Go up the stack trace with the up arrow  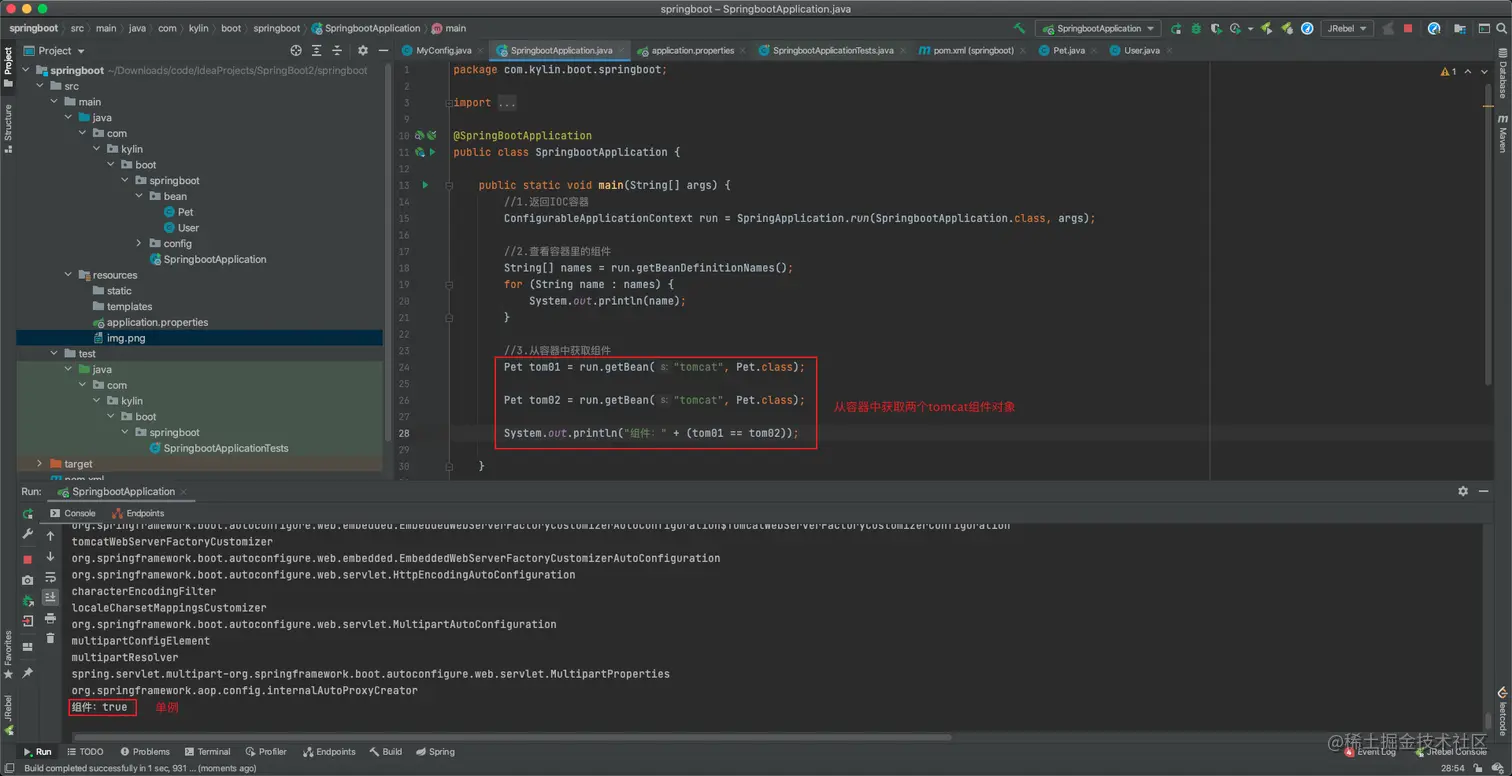pyautogui.click(x=50, y=536)
